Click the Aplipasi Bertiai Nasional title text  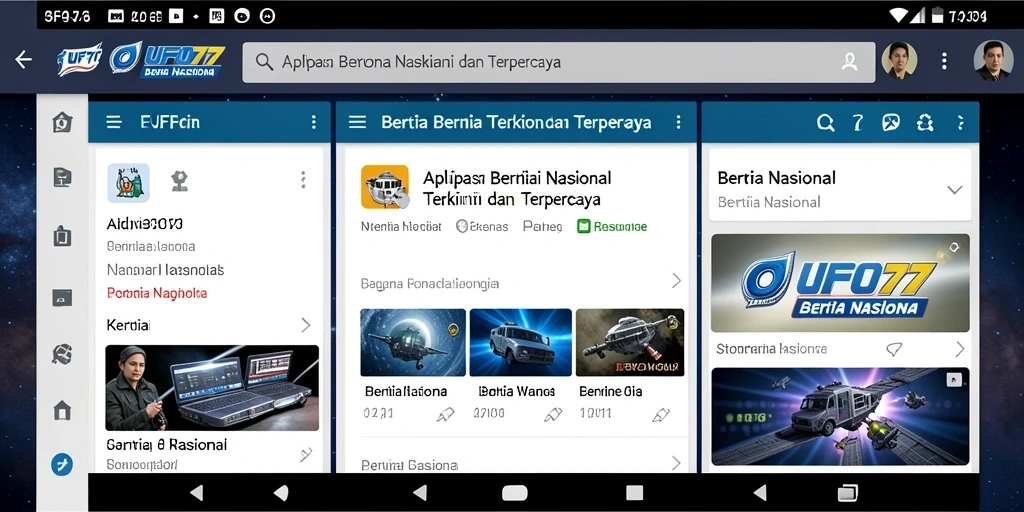coord(517,188)
